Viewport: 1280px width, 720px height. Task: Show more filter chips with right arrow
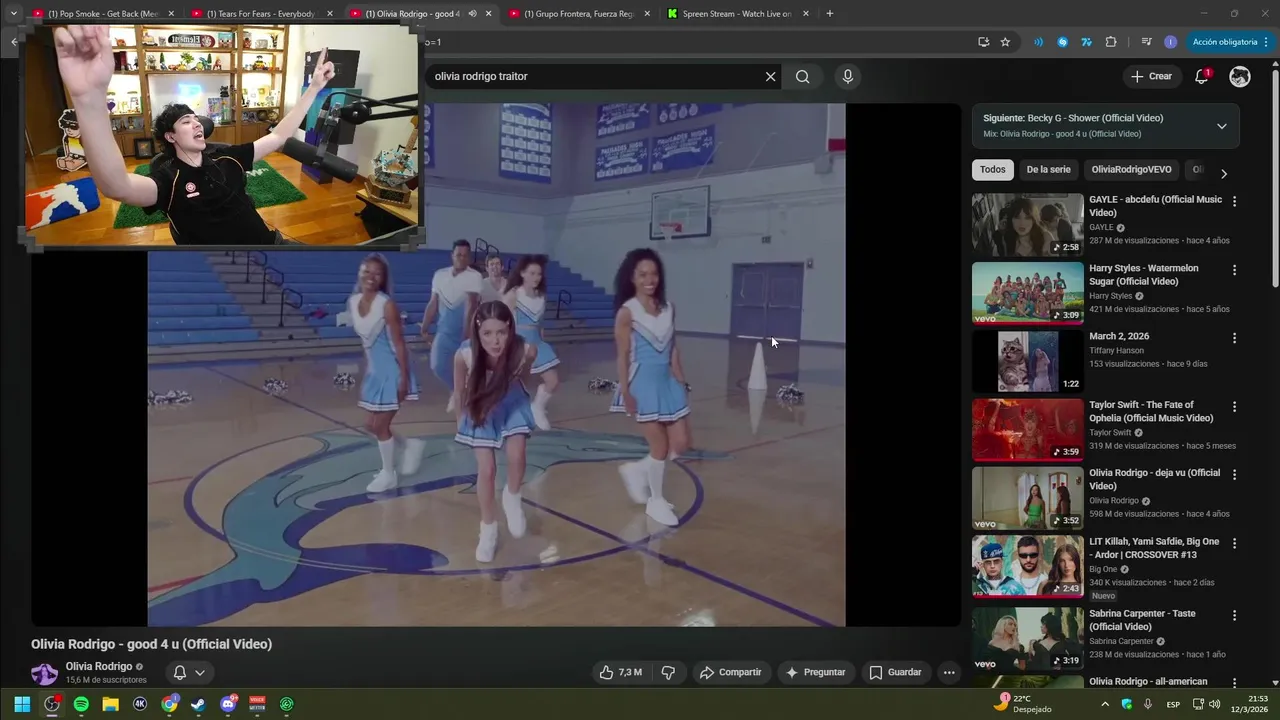pos(1223,173)
